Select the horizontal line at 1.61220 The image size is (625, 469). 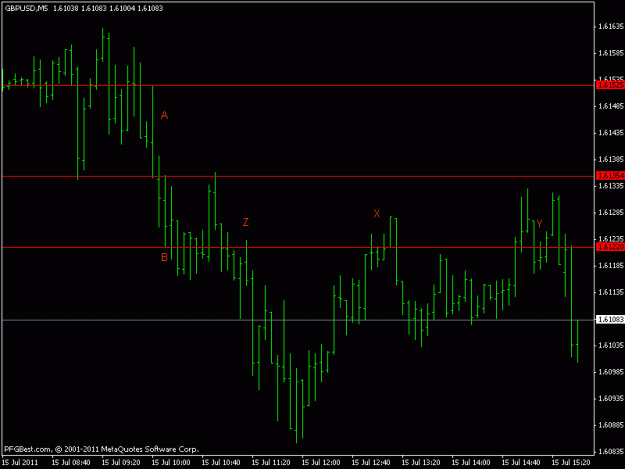(x=298, y=247)
